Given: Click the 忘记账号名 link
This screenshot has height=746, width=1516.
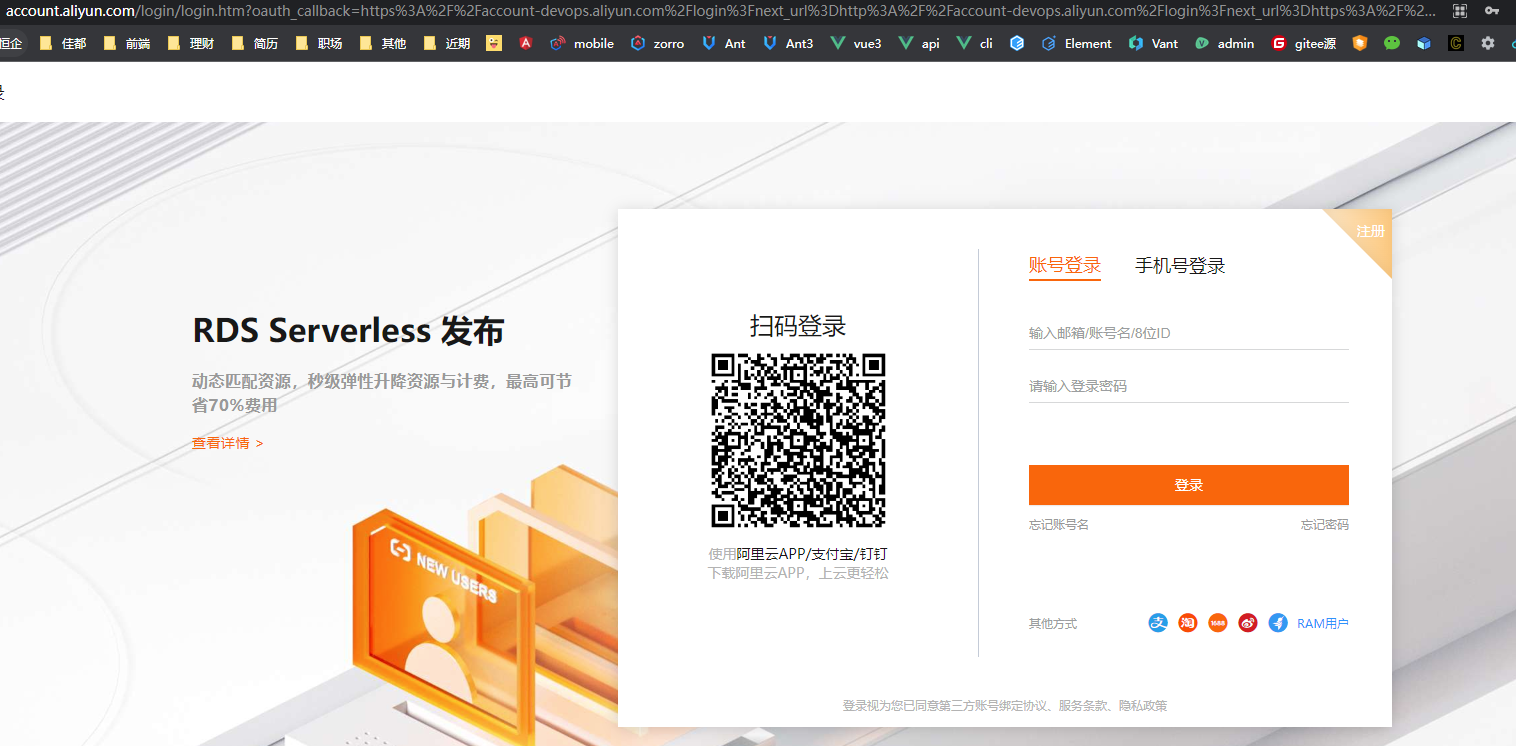Looking at the screenshot, I should (1059, 524).
